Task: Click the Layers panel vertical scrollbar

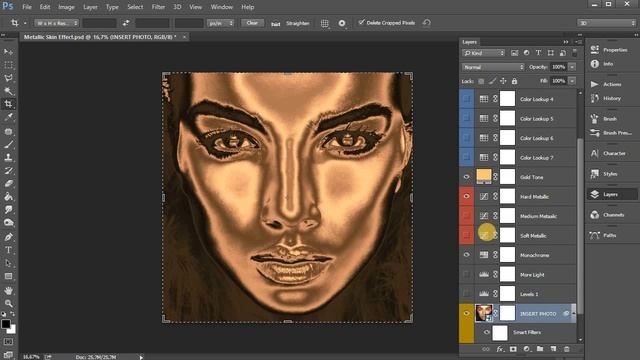Action: tap(580, 227)
